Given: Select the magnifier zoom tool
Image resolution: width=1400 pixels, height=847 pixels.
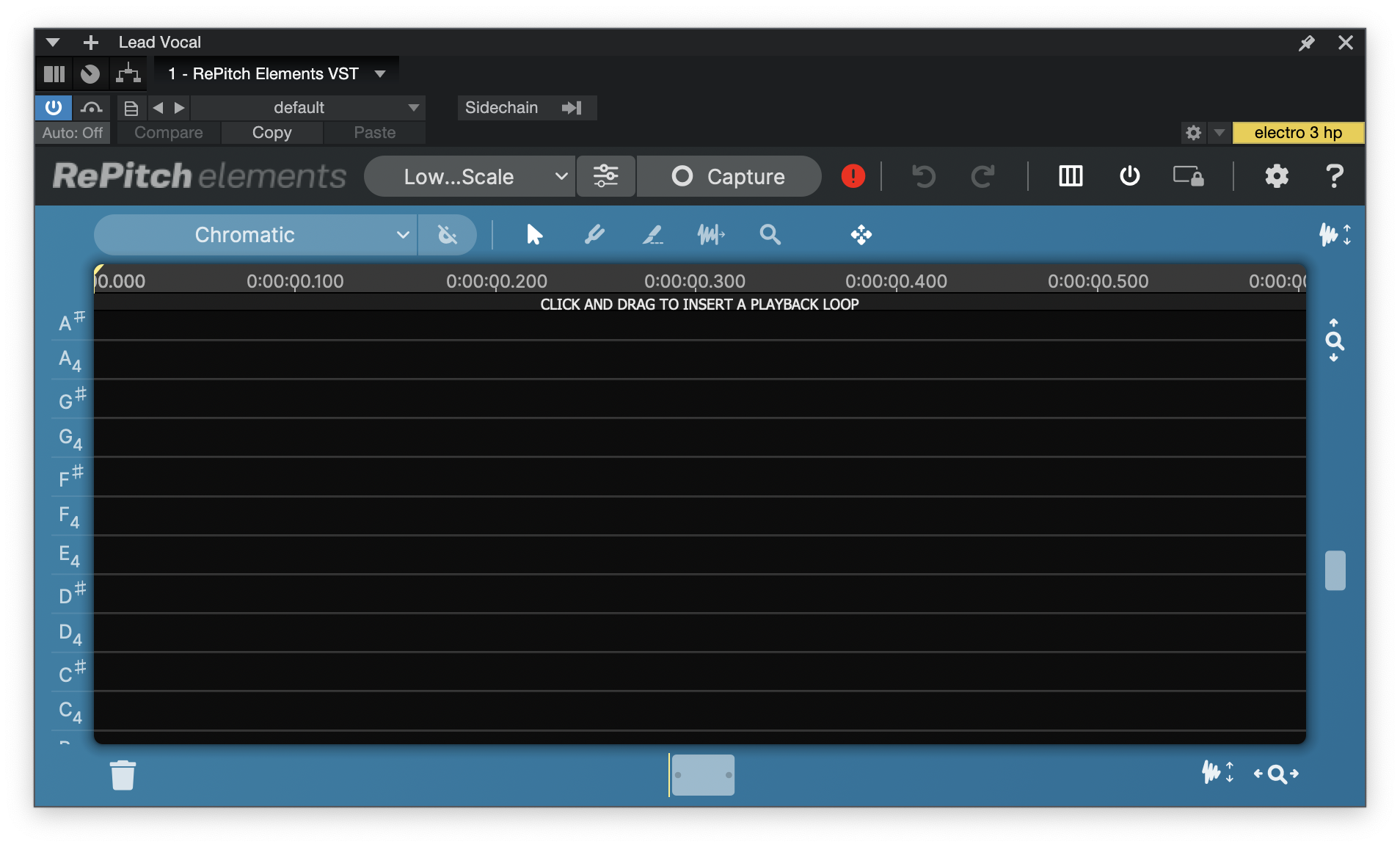Looking at the screenshot, I should pyautogui.click(x=770, y=235).
